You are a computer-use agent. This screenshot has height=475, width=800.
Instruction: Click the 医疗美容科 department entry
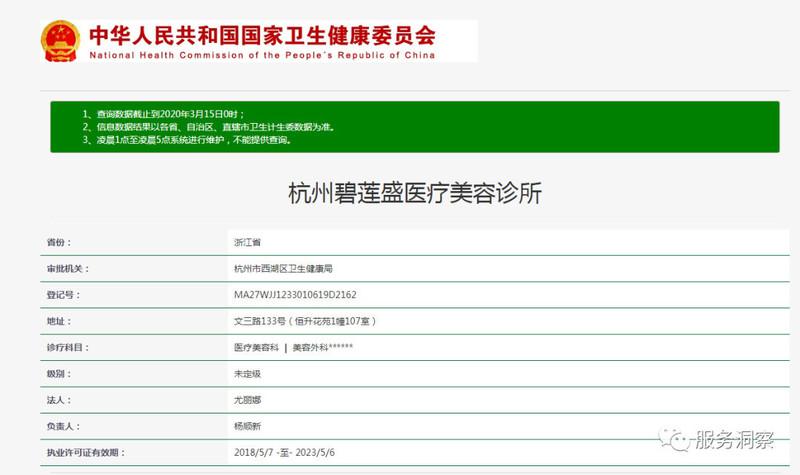pos(254,347)
